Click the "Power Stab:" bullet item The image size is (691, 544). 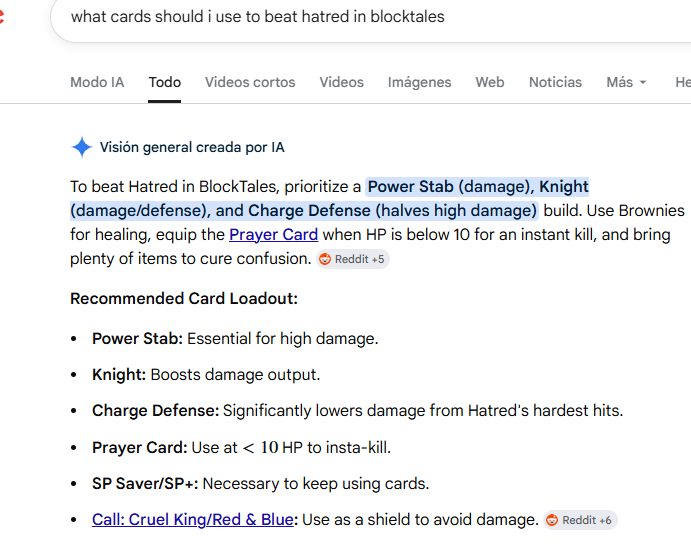pos(137,339)
